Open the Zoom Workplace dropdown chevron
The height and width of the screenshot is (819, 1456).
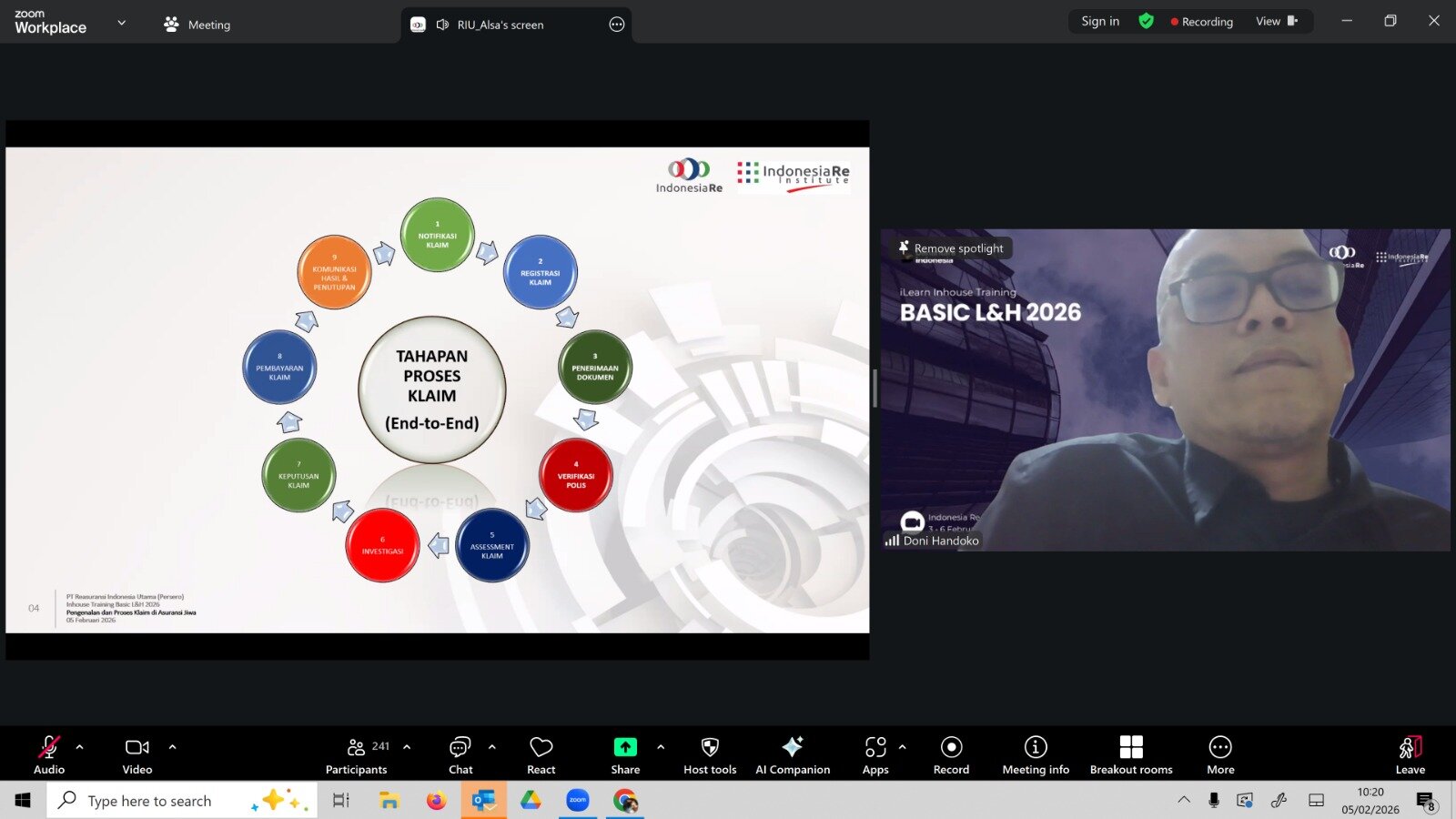pos(122,23)
